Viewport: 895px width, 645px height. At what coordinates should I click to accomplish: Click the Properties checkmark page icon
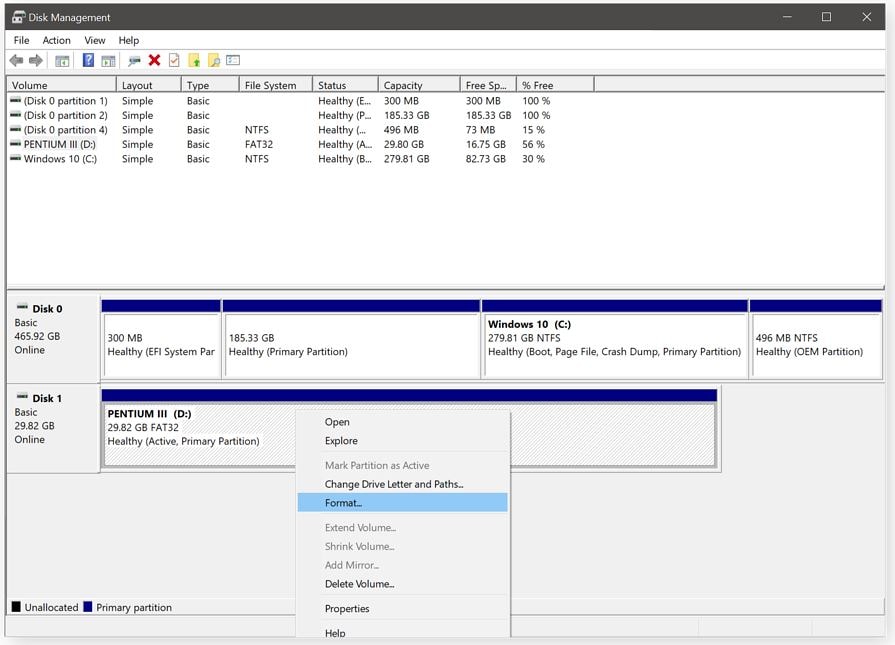pos(174,60)
